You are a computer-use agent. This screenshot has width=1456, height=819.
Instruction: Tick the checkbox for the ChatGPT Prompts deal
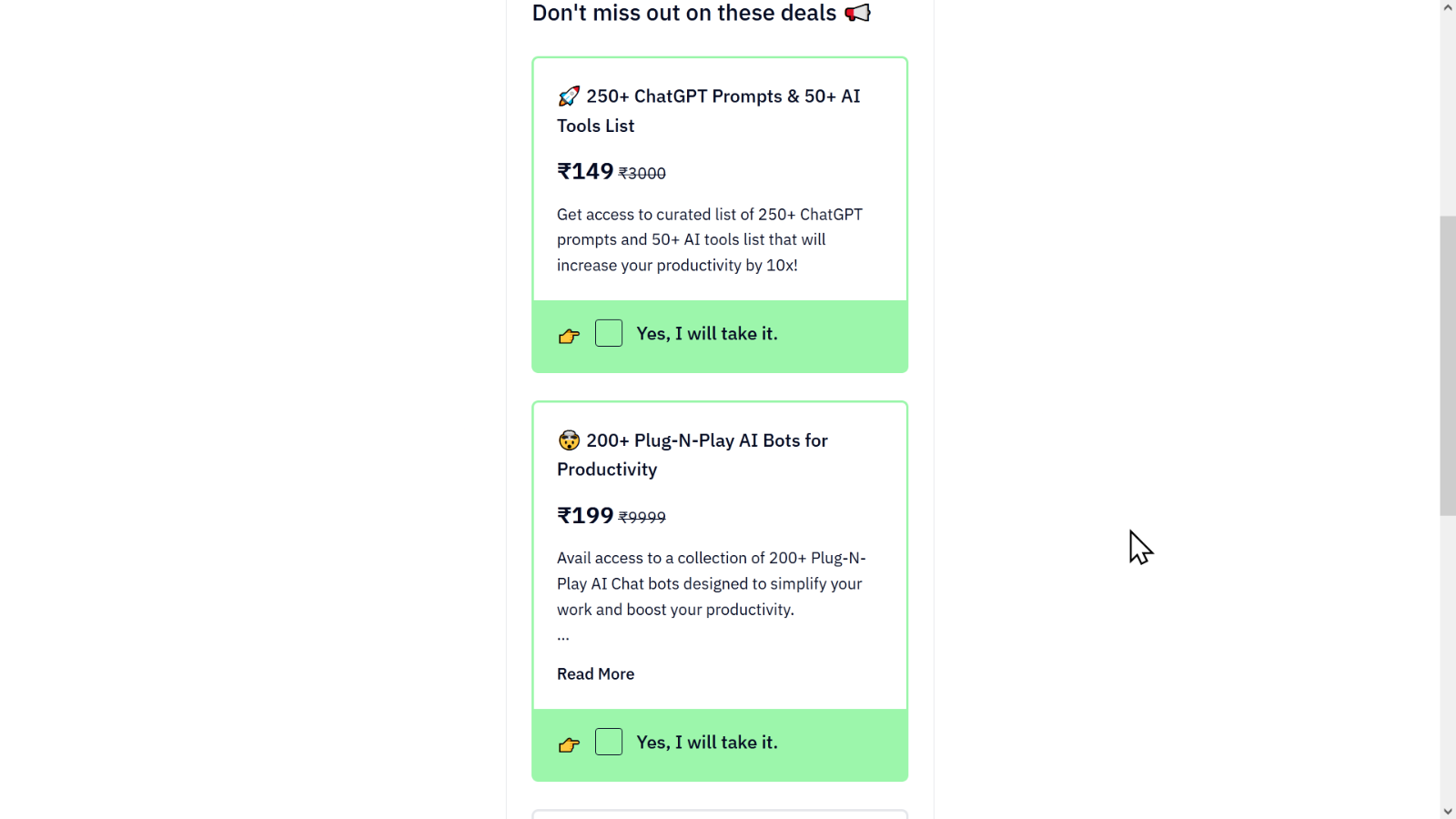point(609,333)
